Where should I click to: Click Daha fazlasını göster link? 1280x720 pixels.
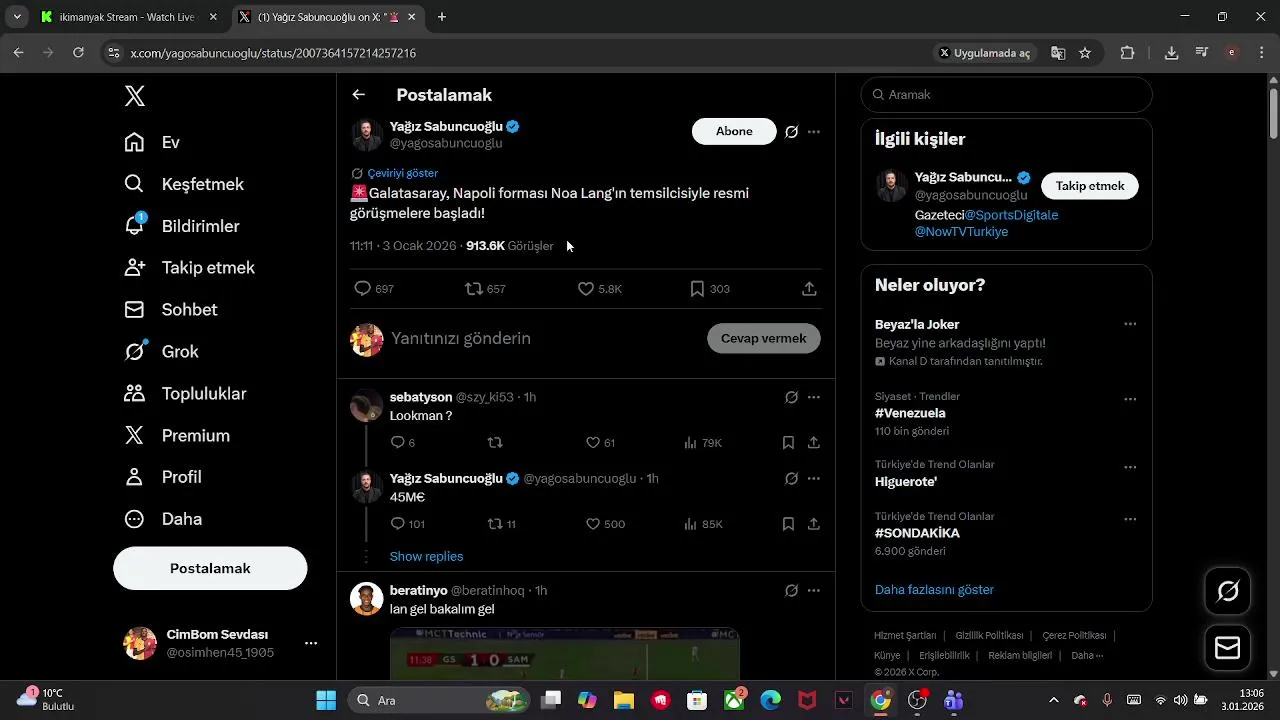(934, 590)
